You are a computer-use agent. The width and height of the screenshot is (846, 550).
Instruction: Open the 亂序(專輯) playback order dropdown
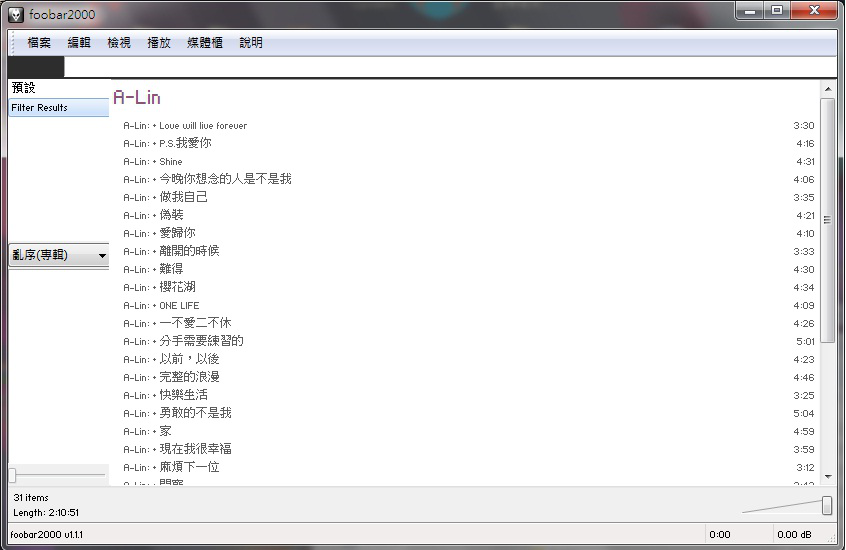pyautogui.click(x=59, y=255)
